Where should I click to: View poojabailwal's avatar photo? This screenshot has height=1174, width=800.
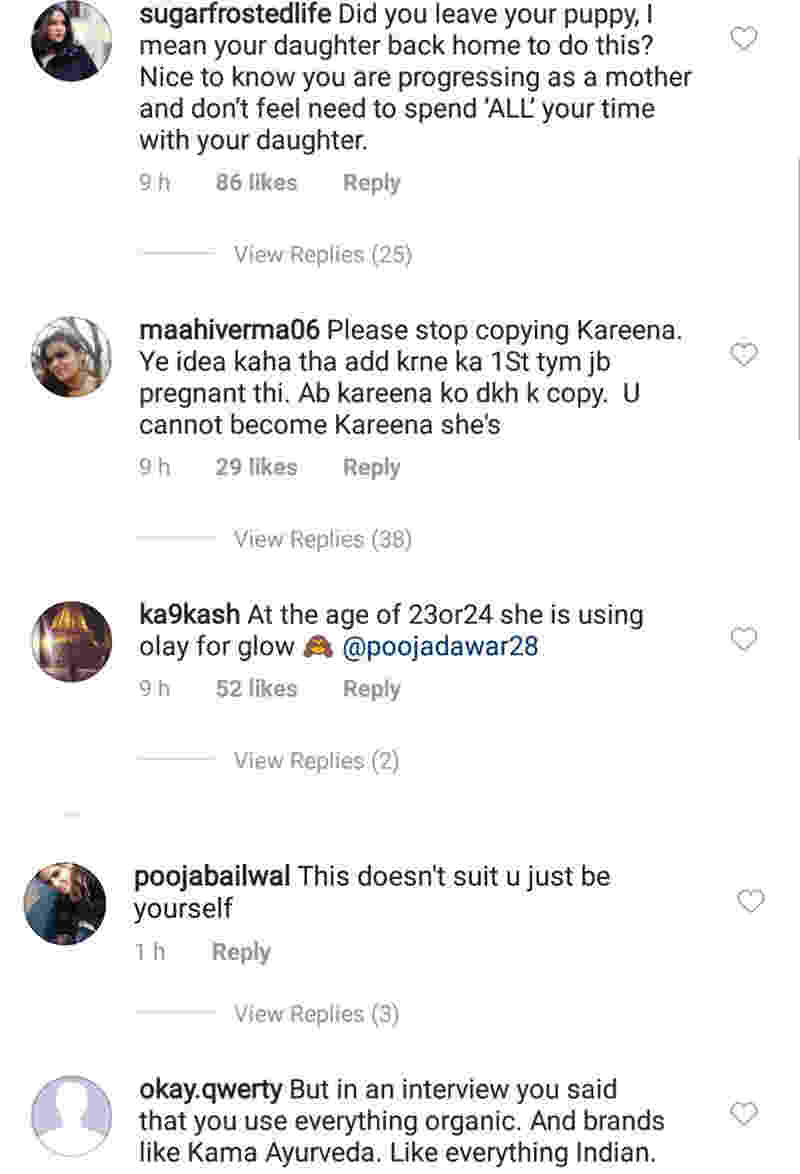coord(65,903)
